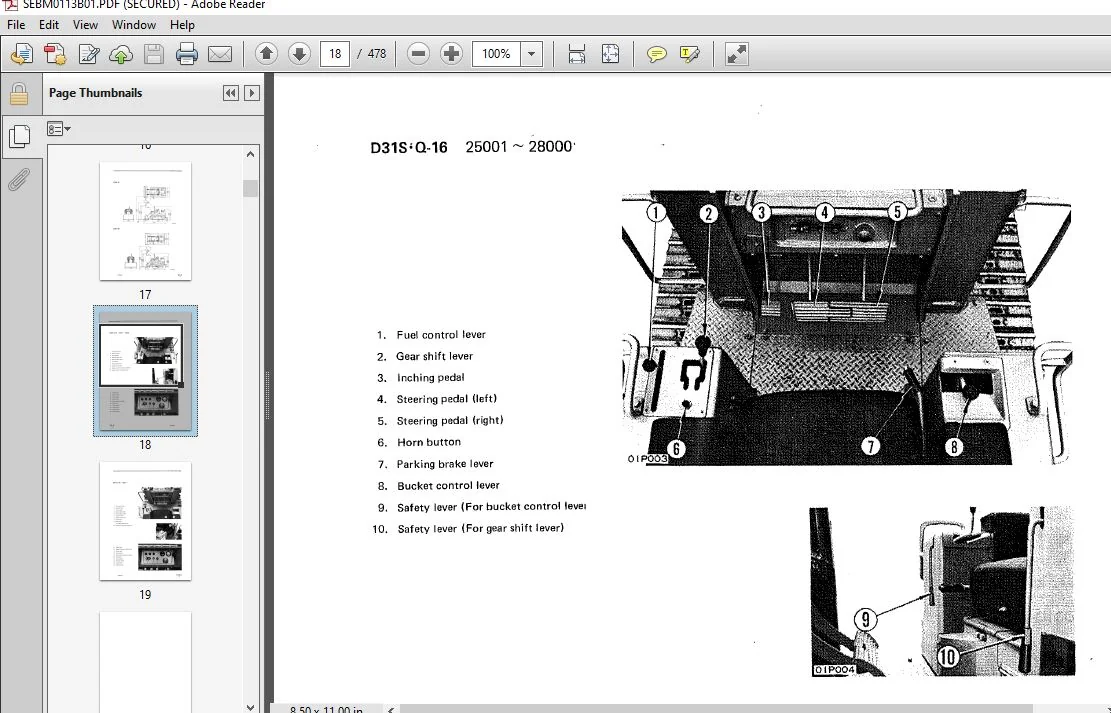Open the zoom level dropdown arrow
This screenshot has width=1111, height=713.
coord(531,54)
